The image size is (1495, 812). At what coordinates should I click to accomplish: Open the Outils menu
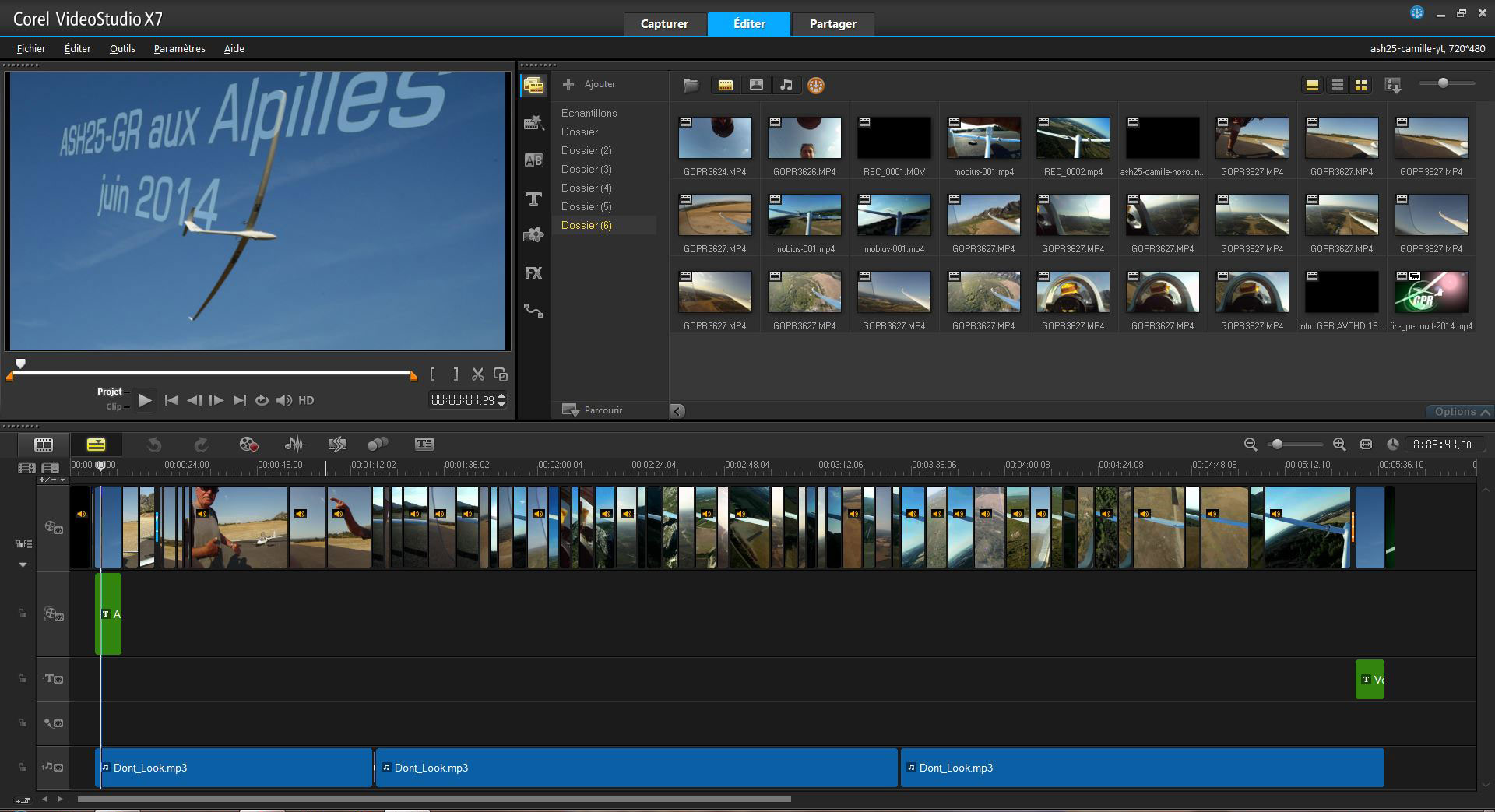point(122,48)
